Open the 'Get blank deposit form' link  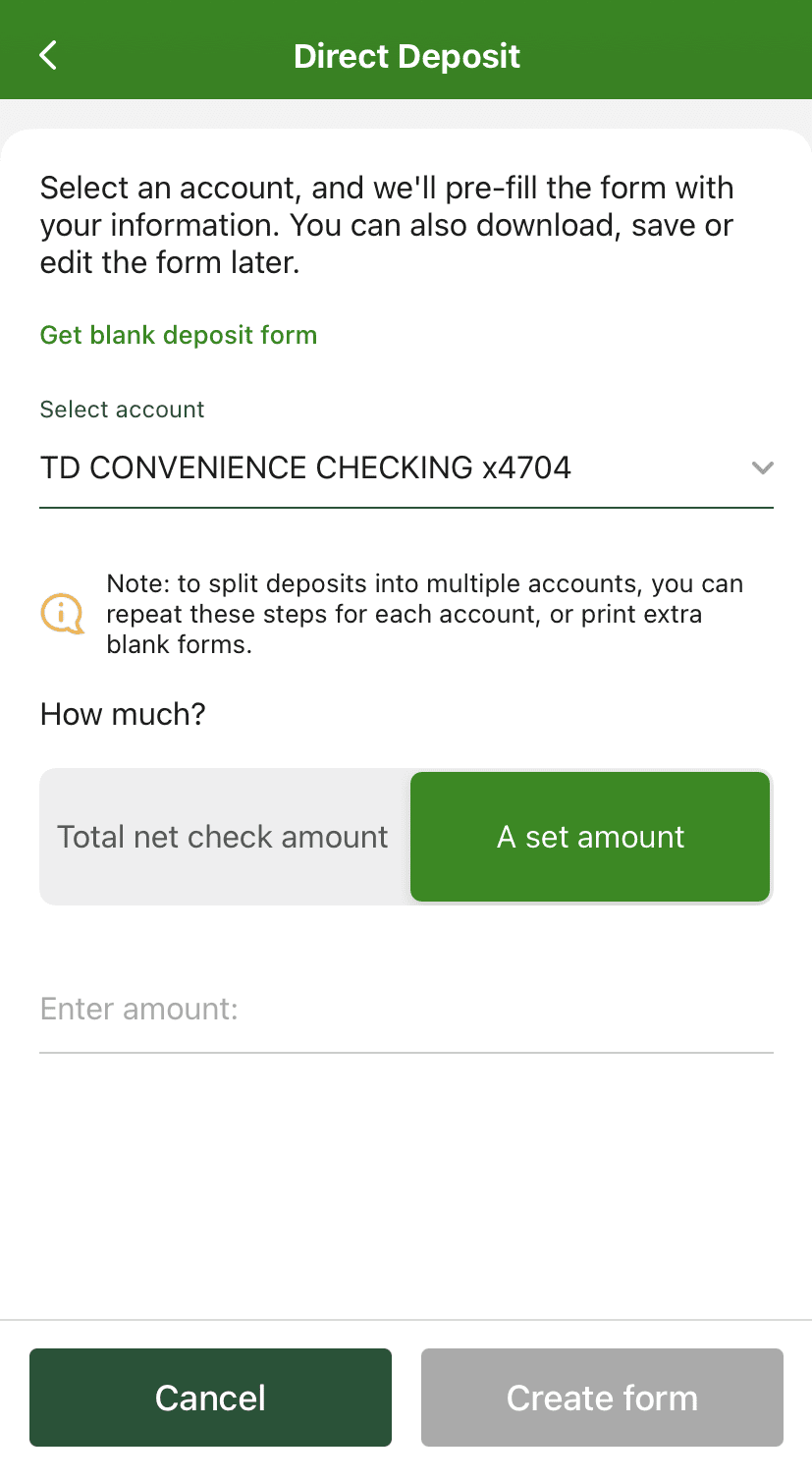click(x=178, y=335)
